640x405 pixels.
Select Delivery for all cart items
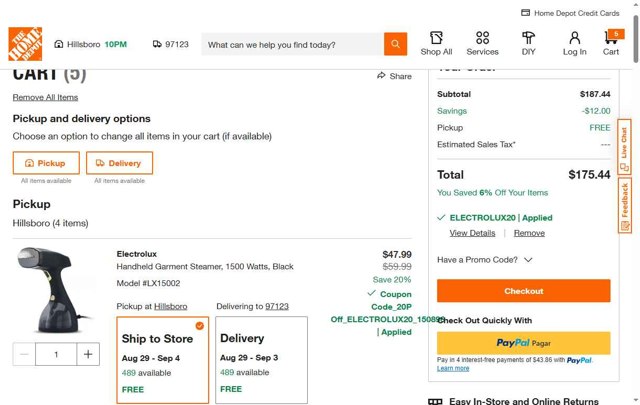point(120,163)
